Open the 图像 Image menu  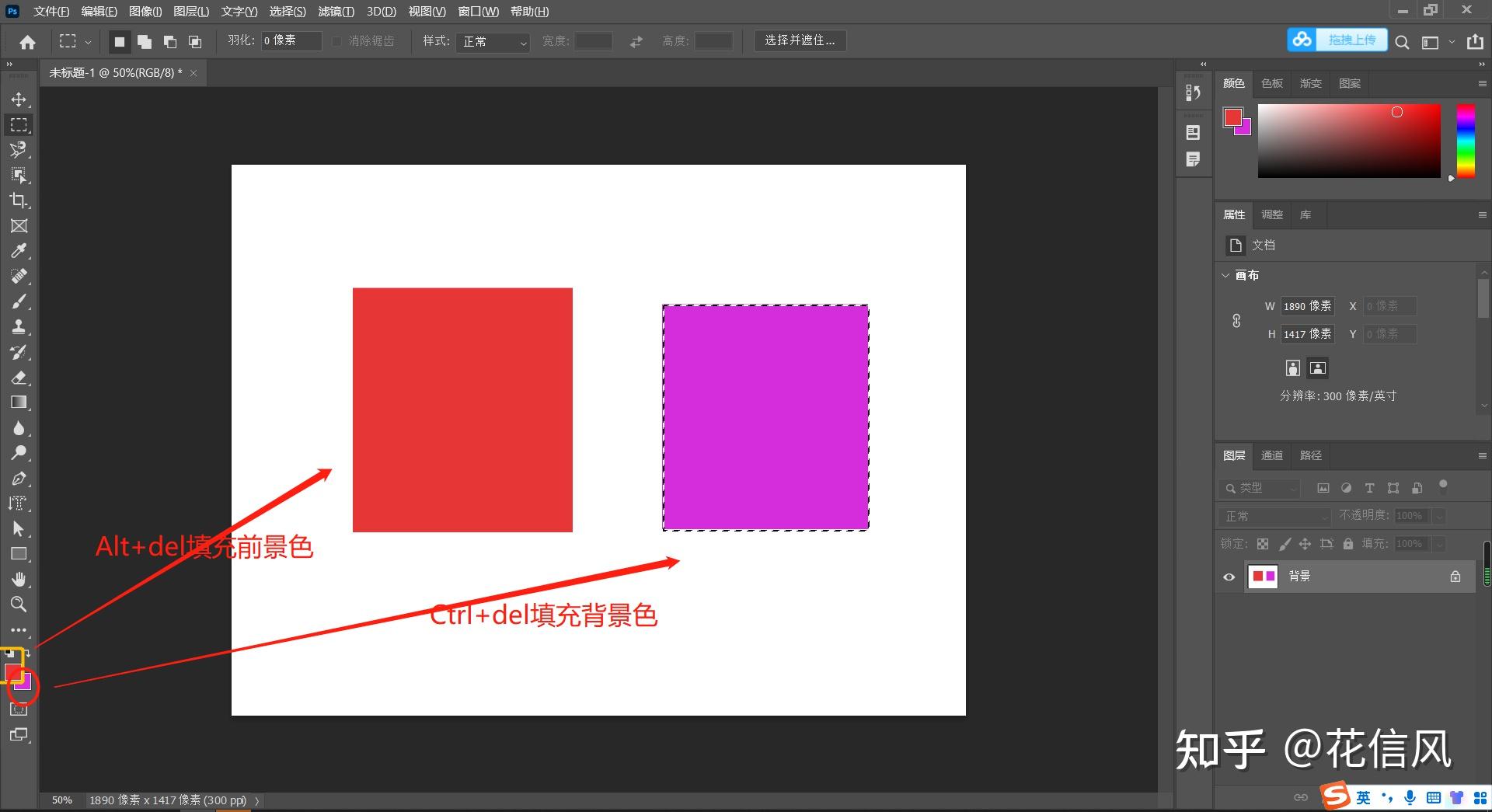click(145, 12)
